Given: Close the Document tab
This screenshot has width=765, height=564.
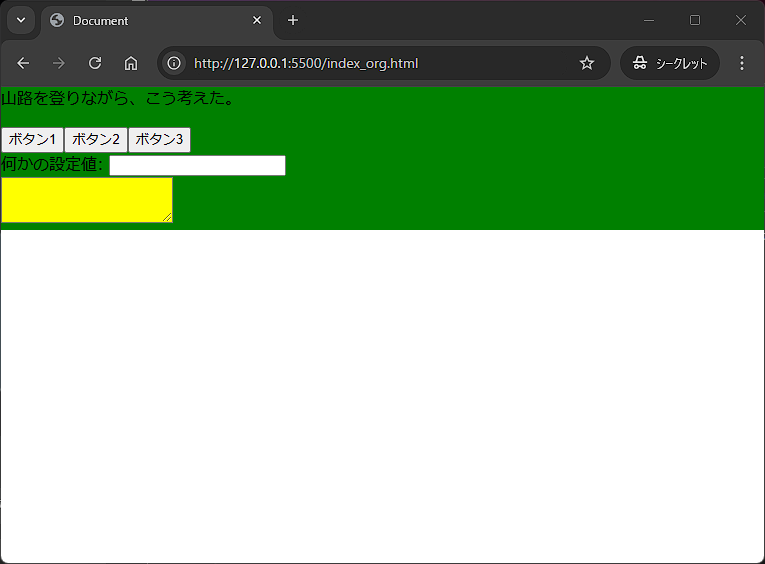Looking at the screenshot, I should coord(257,20).
